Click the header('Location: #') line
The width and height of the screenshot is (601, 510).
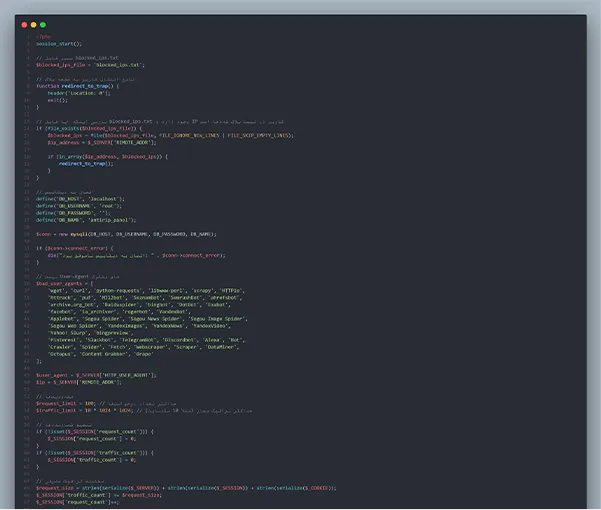pos(79,93)
